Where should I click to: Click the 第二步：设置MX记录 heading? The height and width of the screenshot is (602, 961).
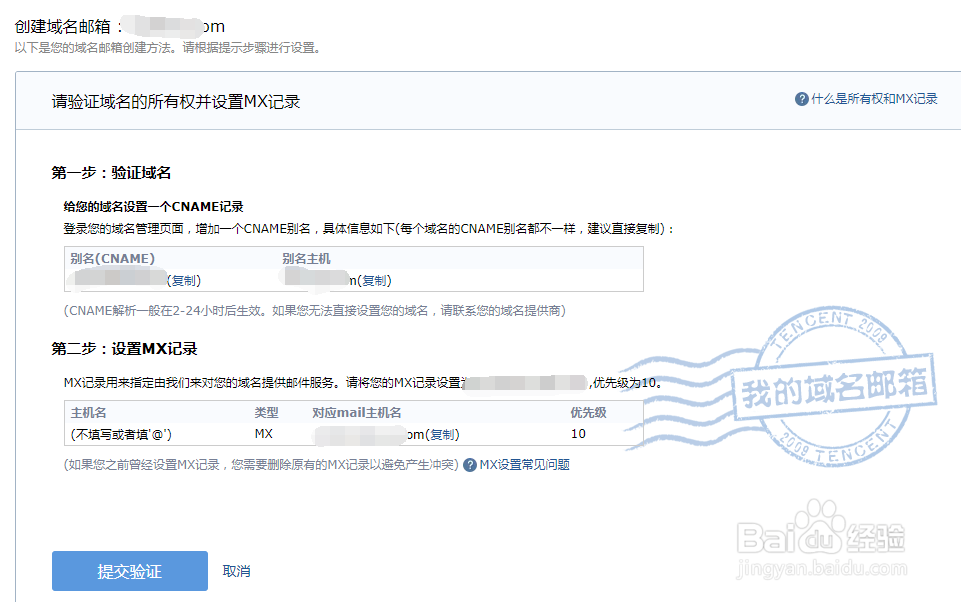(124, 349)
